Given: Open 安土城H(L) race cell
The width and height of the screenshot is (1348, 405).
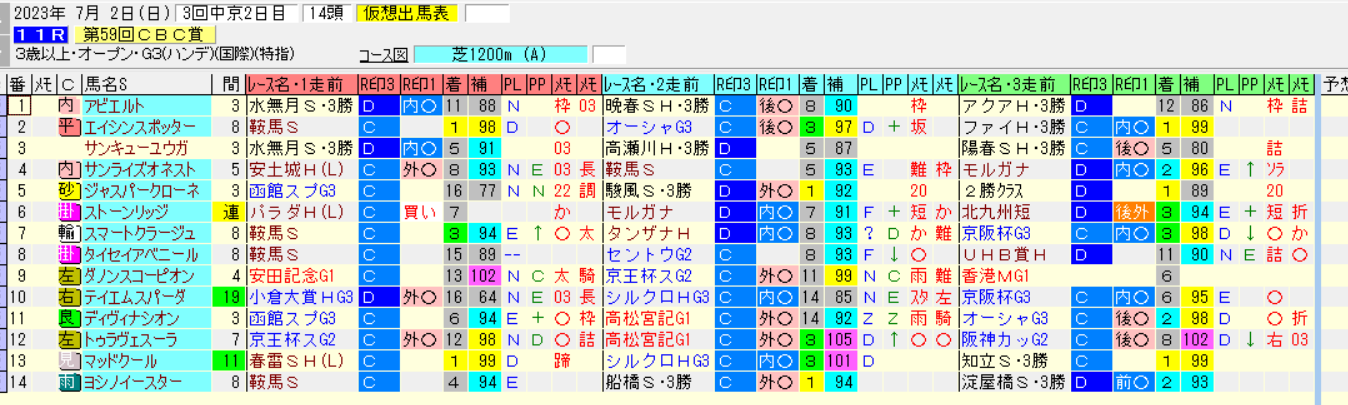Looking at the screenshot, I should (301, 169).
